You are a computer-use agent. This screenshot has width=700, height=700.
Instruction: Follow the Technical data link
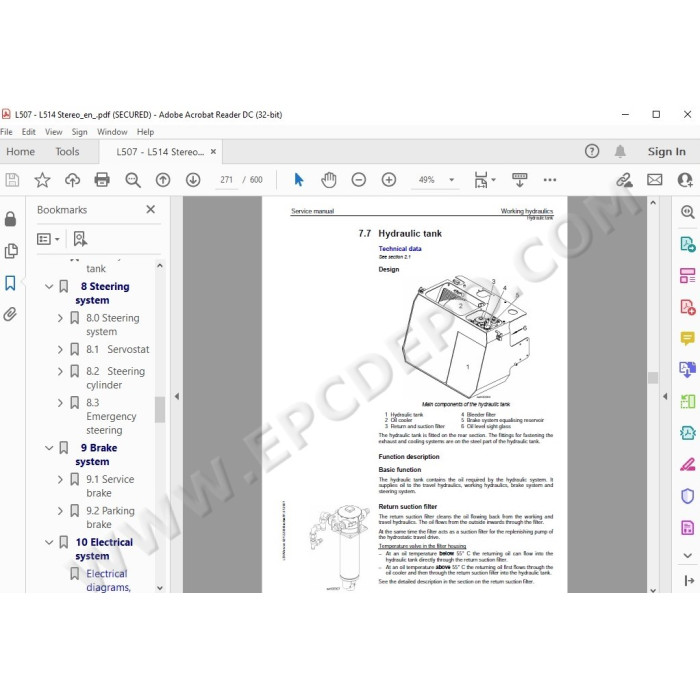tap(400, 249)
